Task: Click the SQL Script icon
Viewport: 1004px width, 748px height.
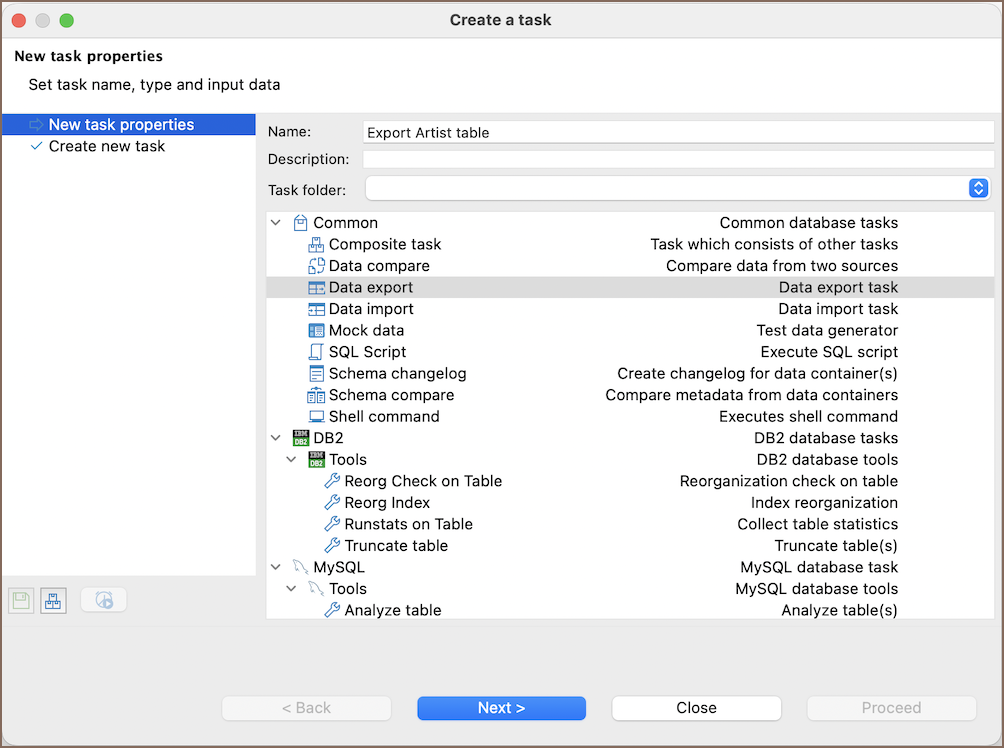Action: tap(316, 352)
